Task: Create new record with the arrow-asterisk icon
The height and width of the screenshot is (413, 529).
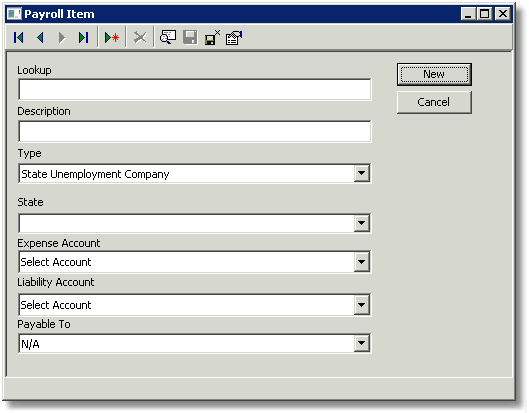Action: [x=112, y=37]
